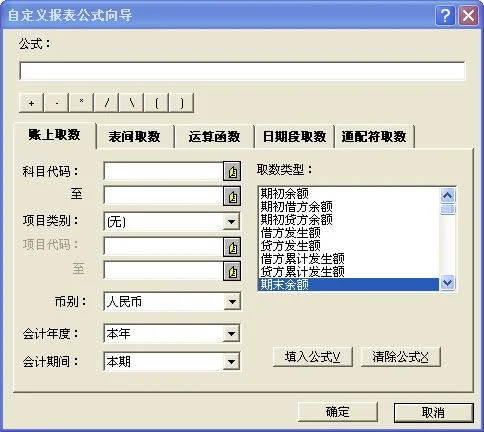Viewport: 484px width, 432px height.
Task: Open the 会计期间 dropdown showing 本期
Action: tap(231, 362)
